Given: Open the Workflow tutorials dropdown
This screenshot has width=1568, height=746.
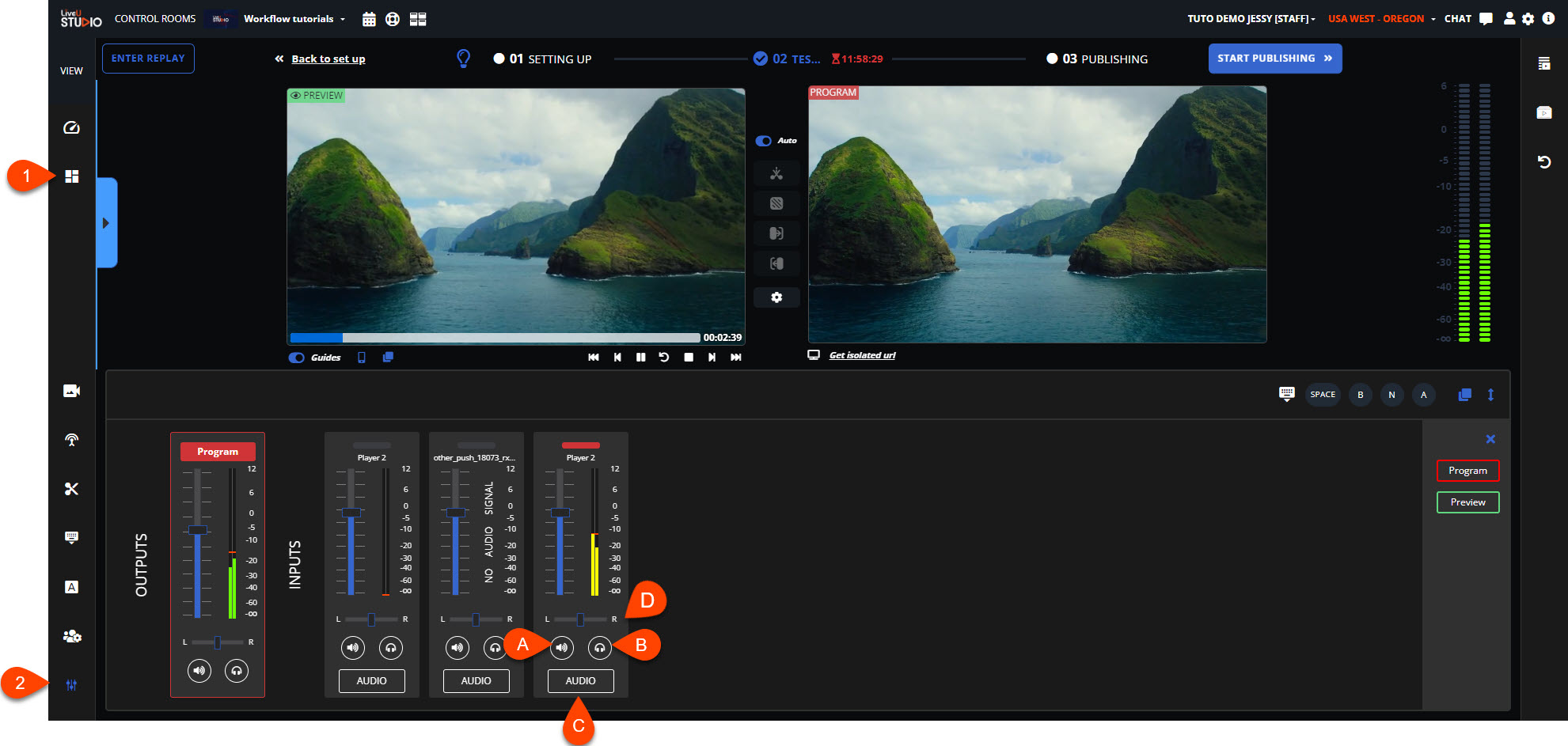Looking at the screenshot, I should (294, 19).
